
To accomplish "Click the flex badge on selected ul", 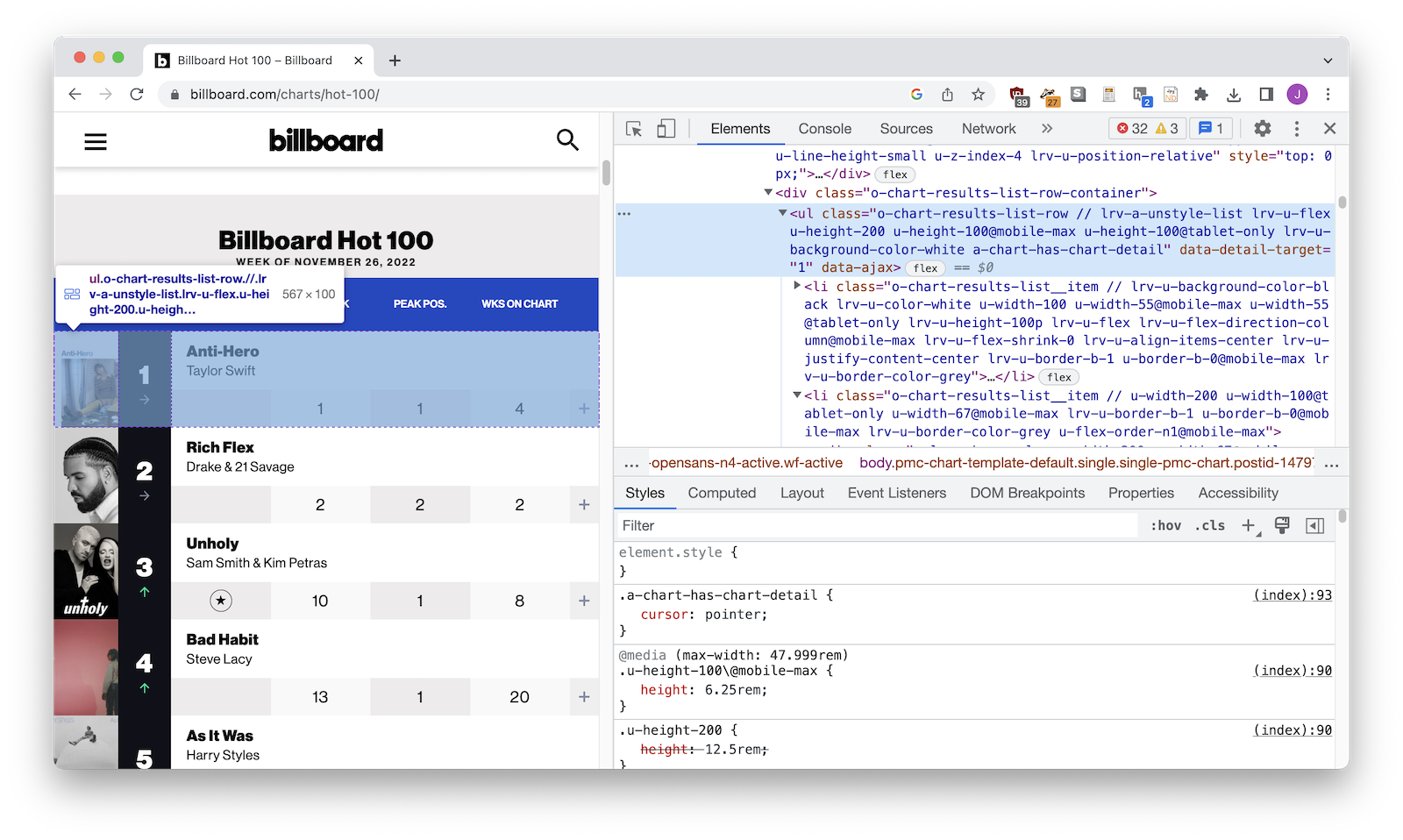I will click(925, 268).
